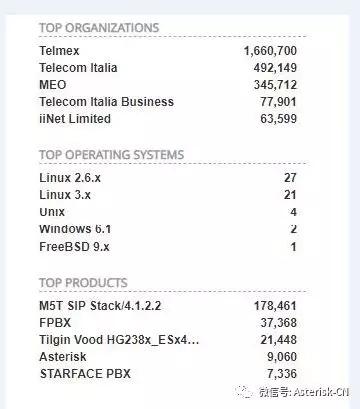Click the Telmex count 1,660,700
The image size is (360, 409).
270,51
